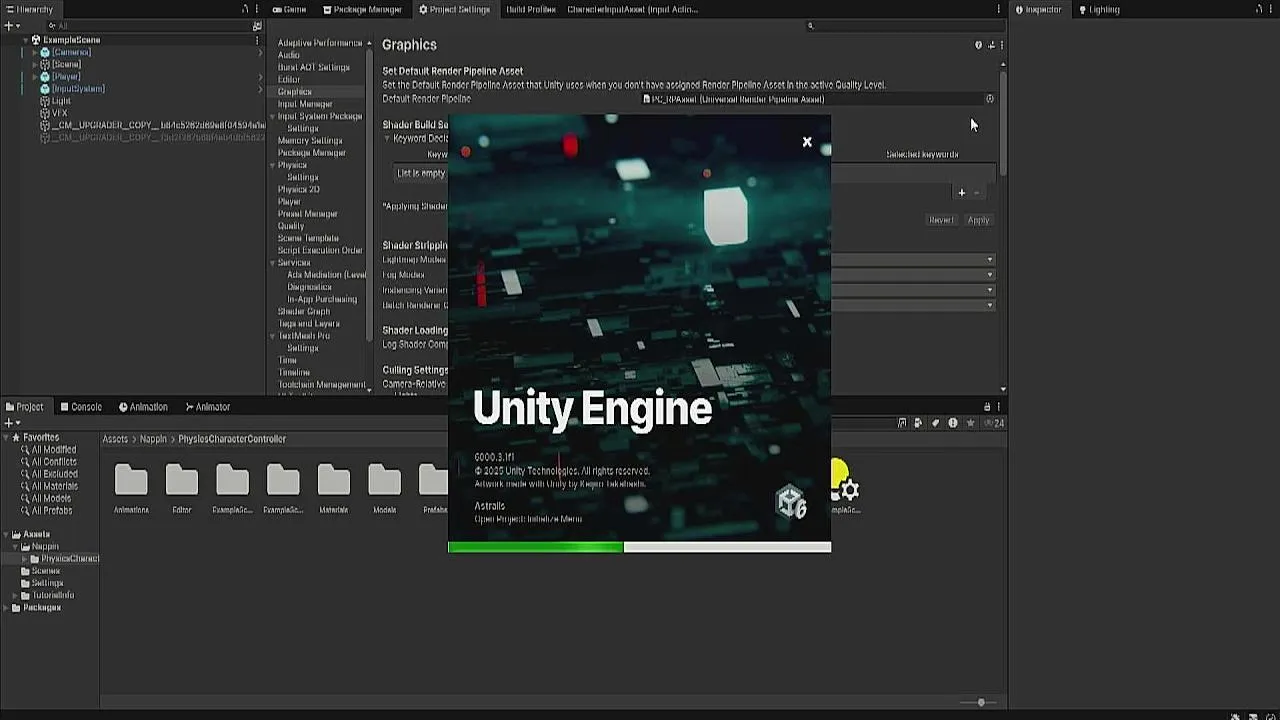The image size is (1280, 720).
Task: Select the Light object cube icon
Action: point(45,101)
